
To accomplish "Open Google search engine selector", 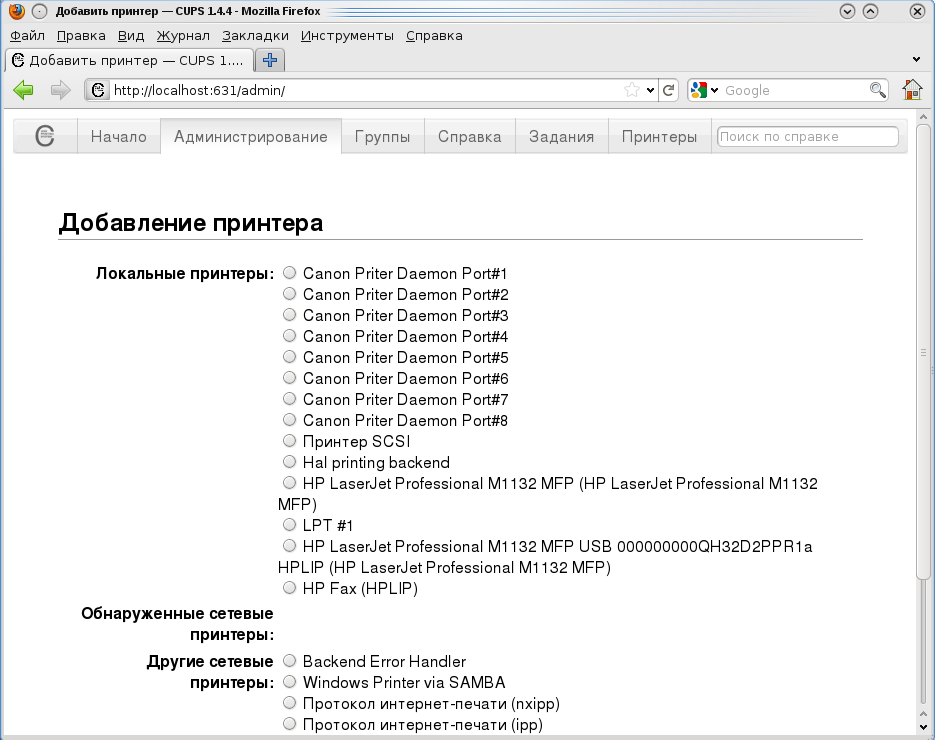I will 704,90.
